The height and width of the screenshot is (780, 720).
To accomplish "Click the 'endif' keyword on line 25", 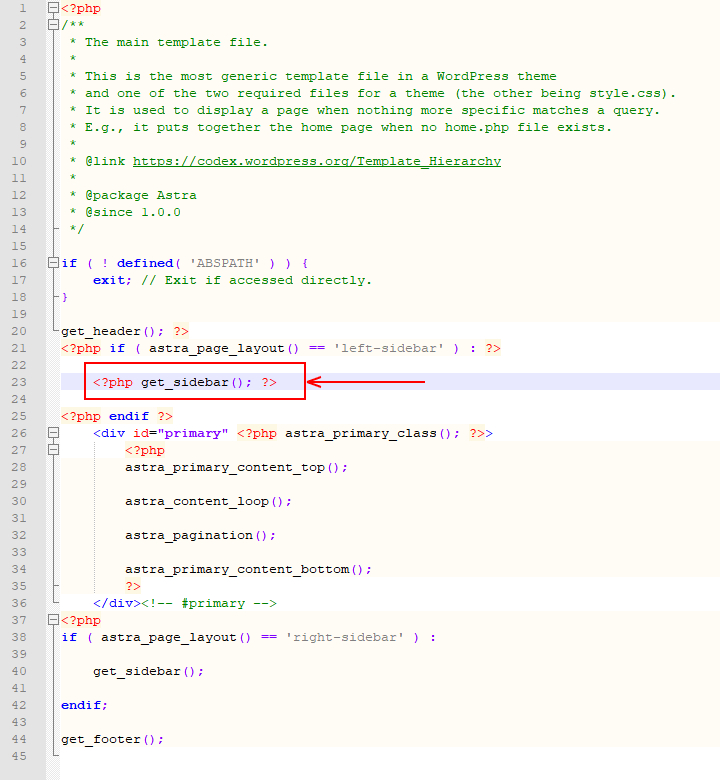I will [129, 416].
